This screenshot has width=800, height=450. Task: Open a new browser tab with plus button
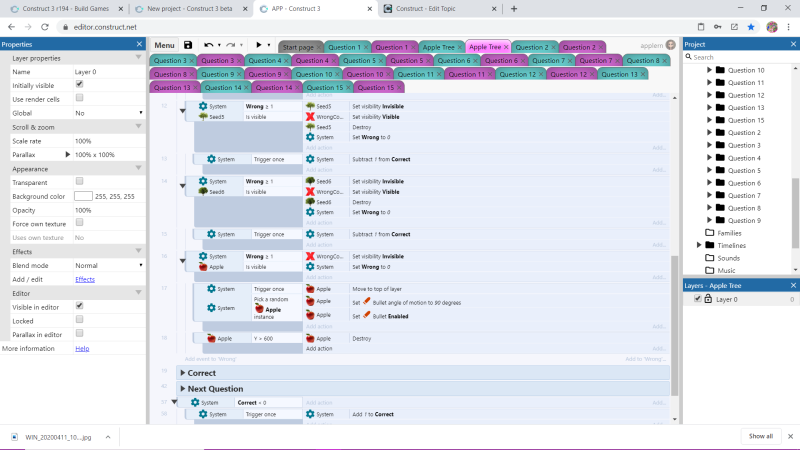coord(514,9)
